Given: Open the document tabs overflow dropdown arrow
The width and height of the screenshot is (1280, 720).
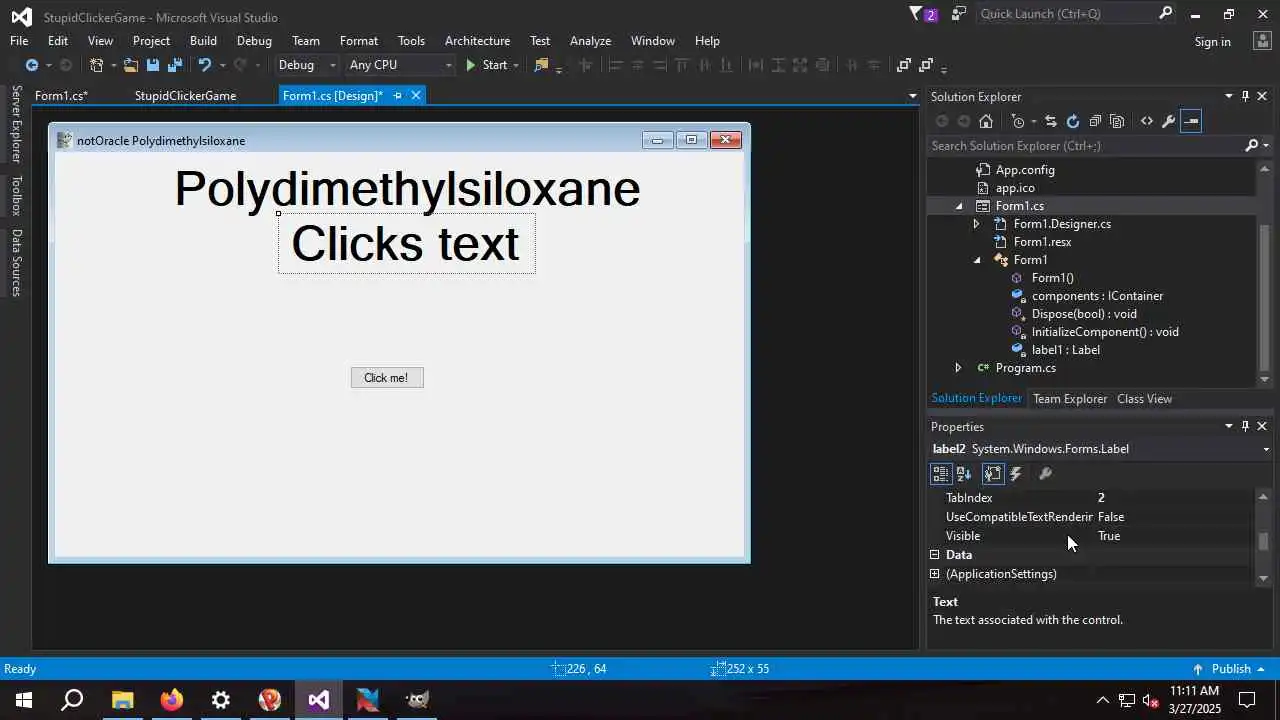Looking at the screenshot, I should click(x=912, y=96).
